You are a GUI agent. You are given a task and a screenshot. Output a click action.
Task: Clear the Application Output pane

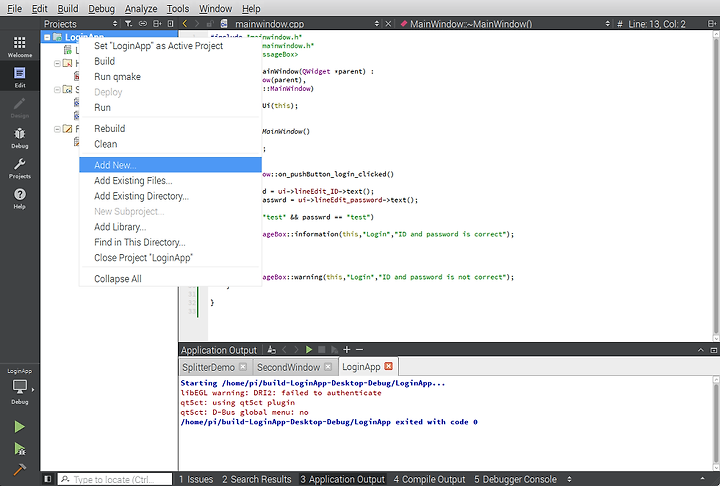point(271,350)
